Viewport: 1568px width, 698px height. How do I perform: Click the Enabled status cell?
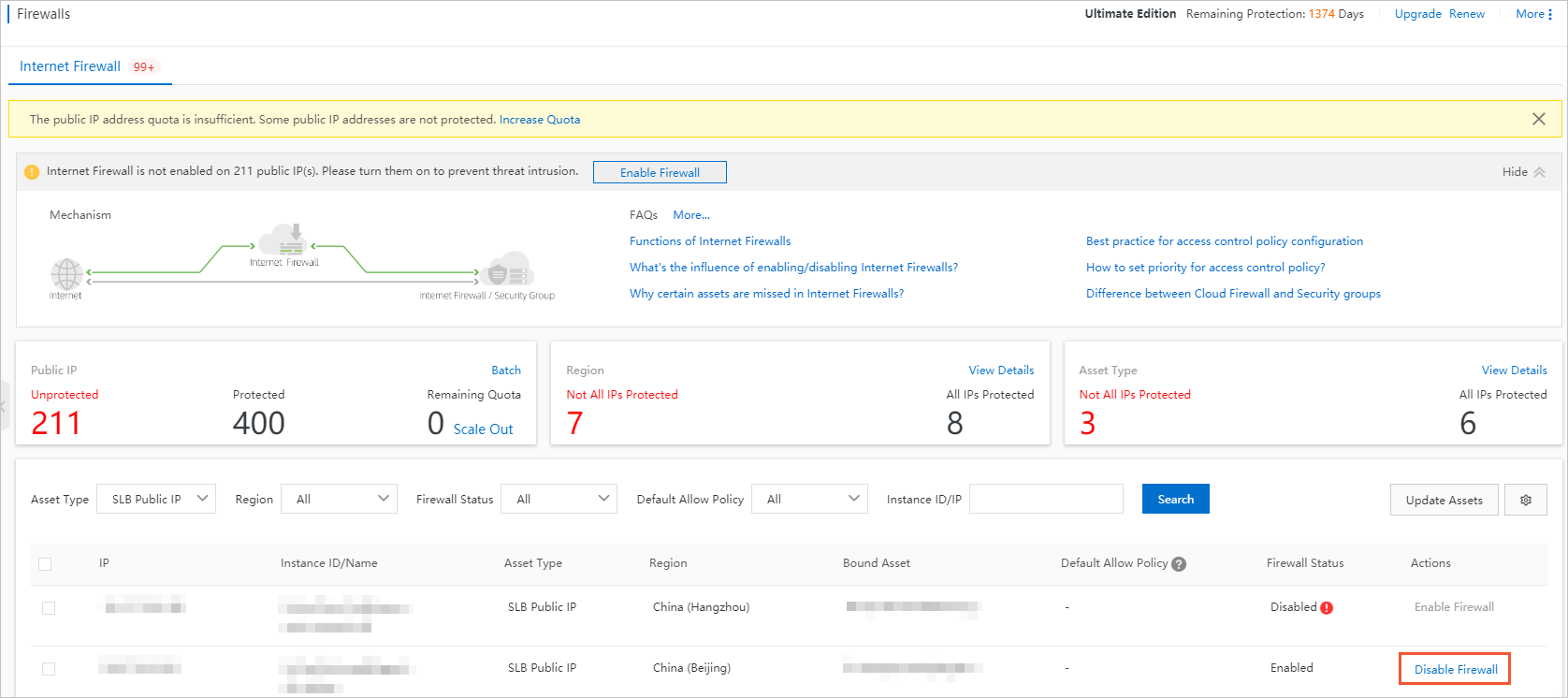coord(1292,668)
